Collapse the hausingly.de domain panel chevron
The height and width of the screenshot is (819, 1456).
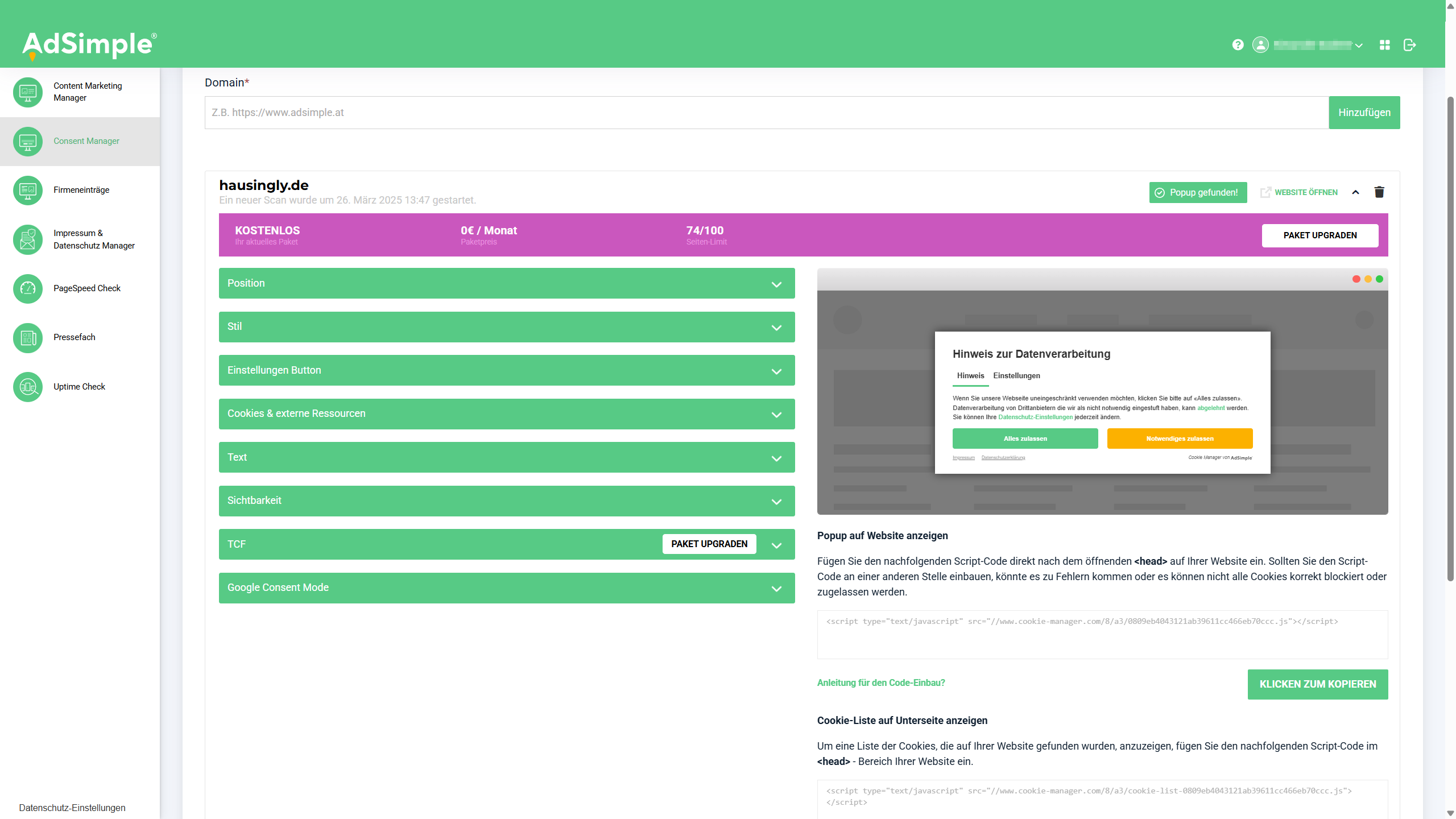point(1356,192)
